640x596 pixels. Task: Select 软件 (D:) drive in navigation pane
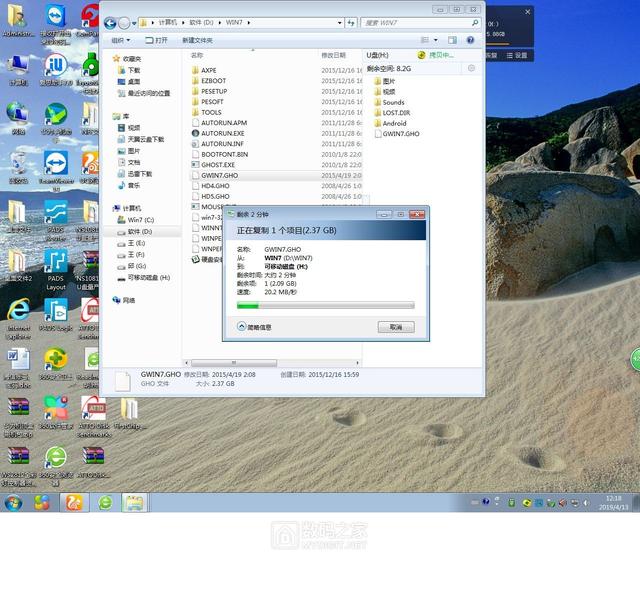point(139,231)
